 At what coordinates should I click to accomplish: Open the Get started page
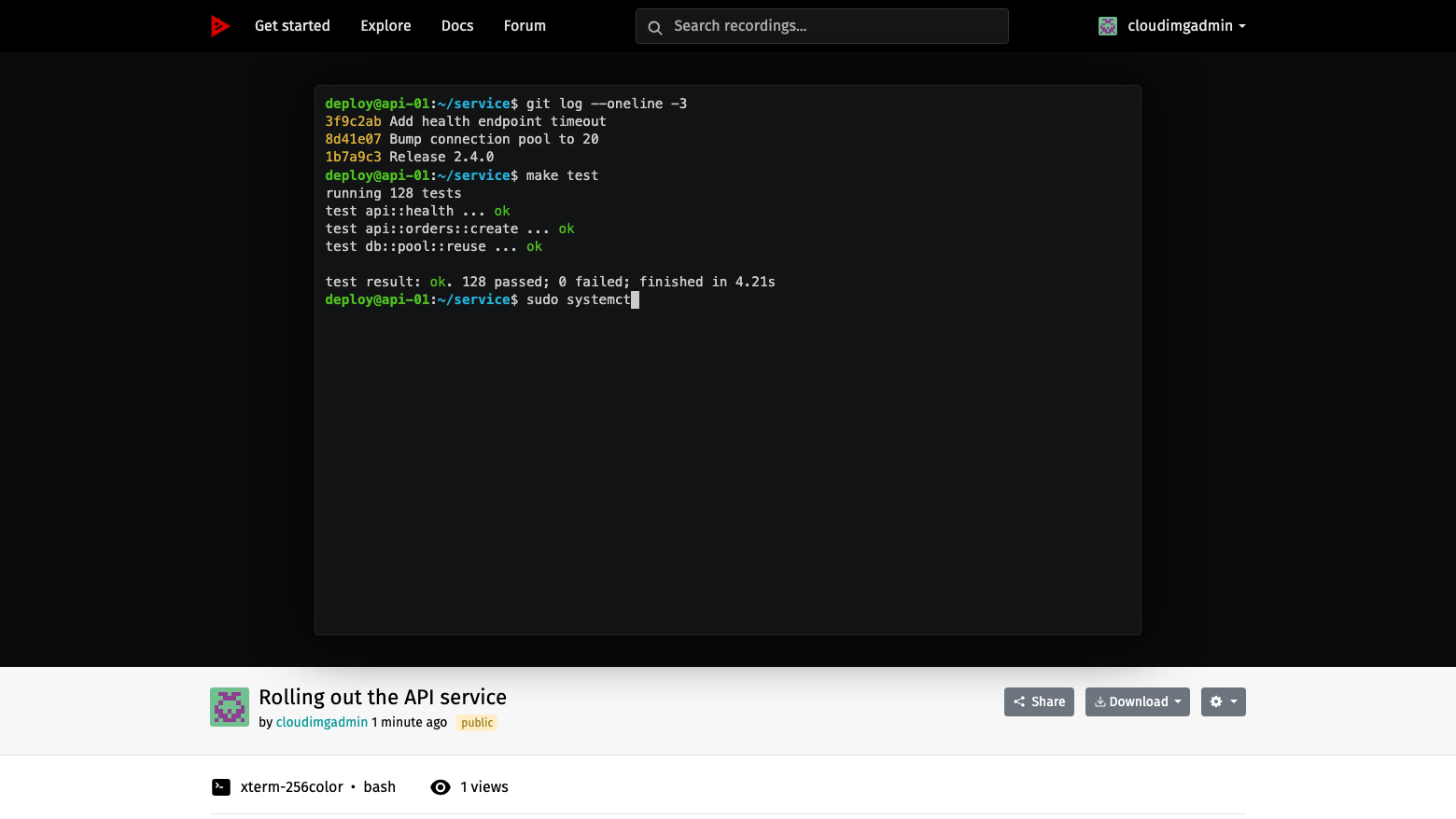(292, 26)
